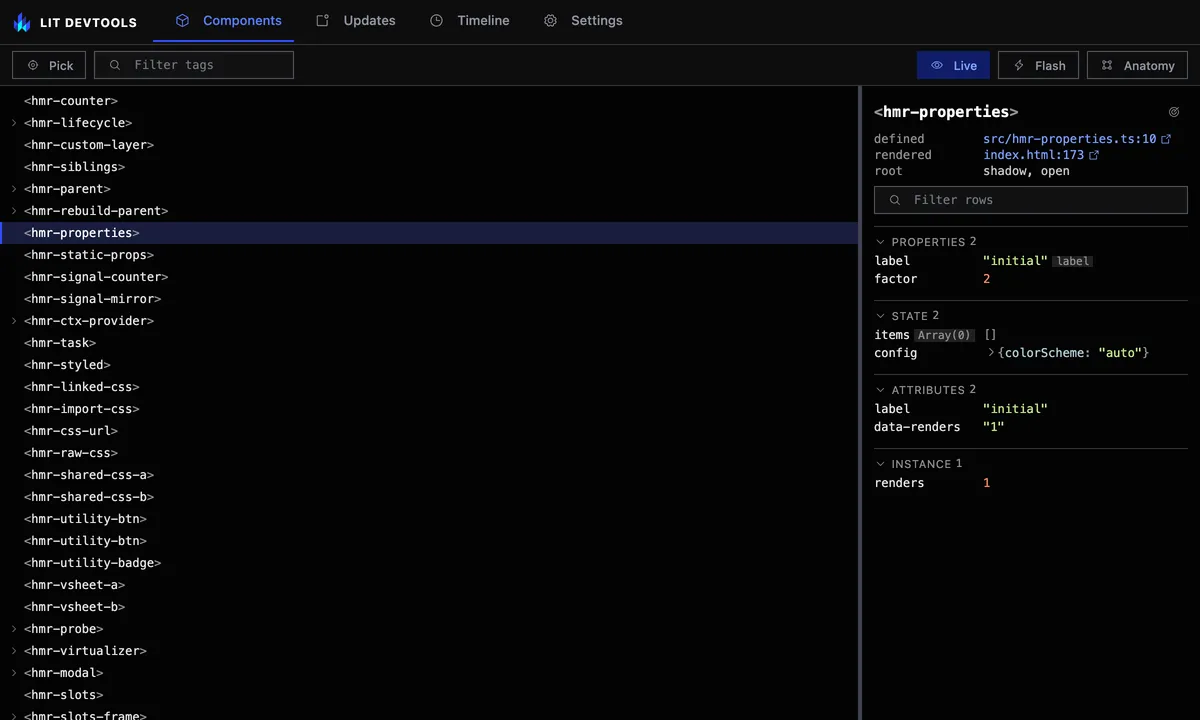
Task: Toggle the Flash updates button
Action: (1038, 65)
